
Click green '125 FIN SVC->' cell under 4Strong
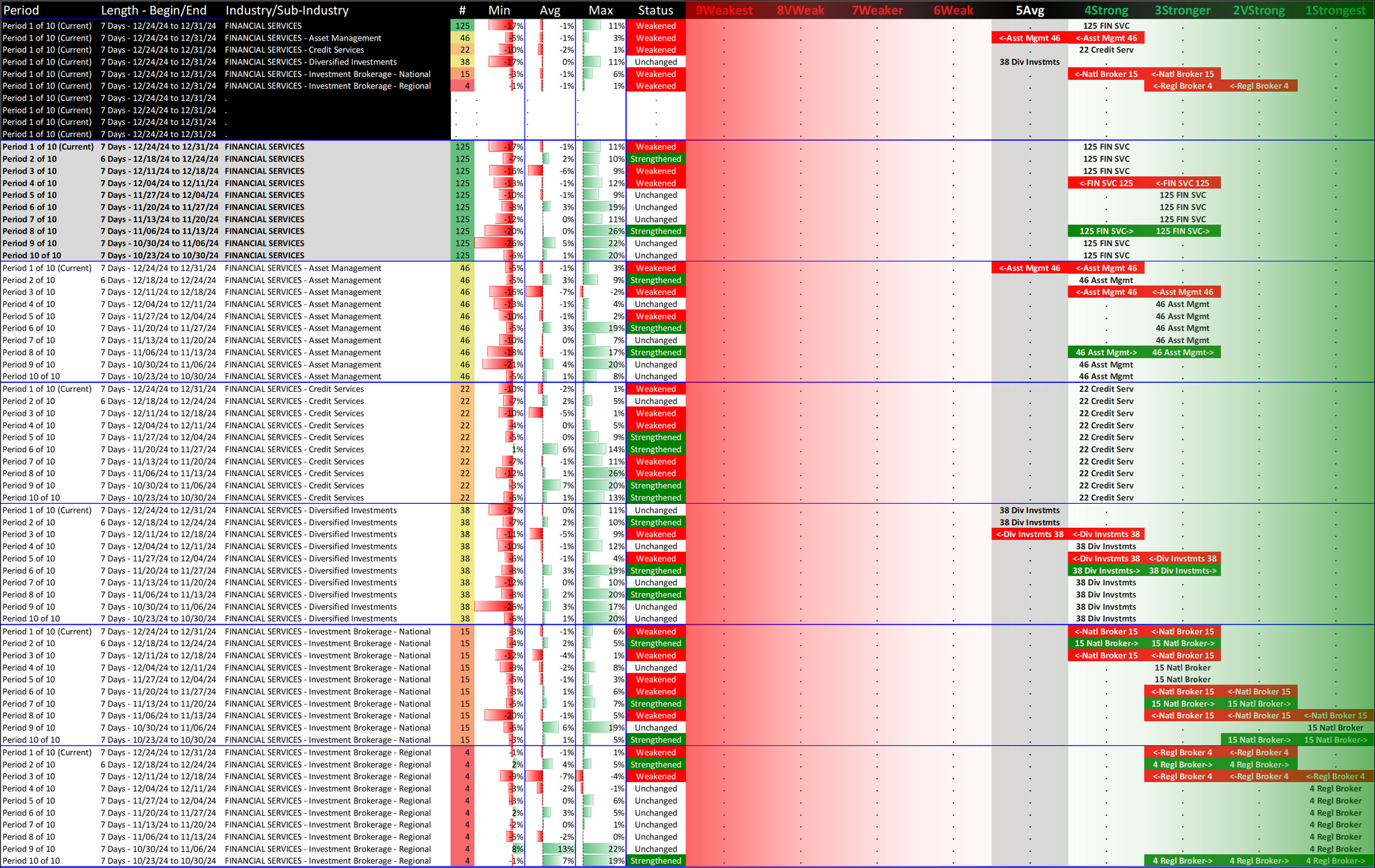1105,232
